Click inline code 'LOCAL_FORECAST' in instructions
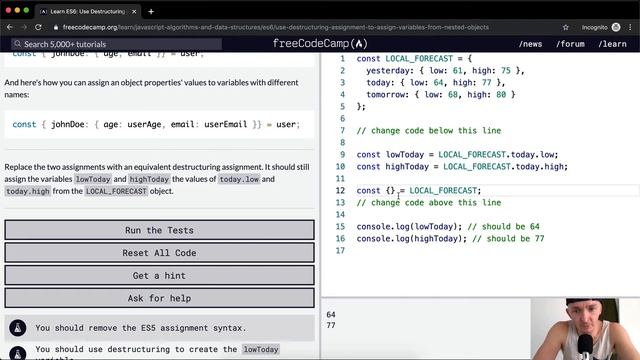This screenshot has height=360, width=640. coord(116,191)
